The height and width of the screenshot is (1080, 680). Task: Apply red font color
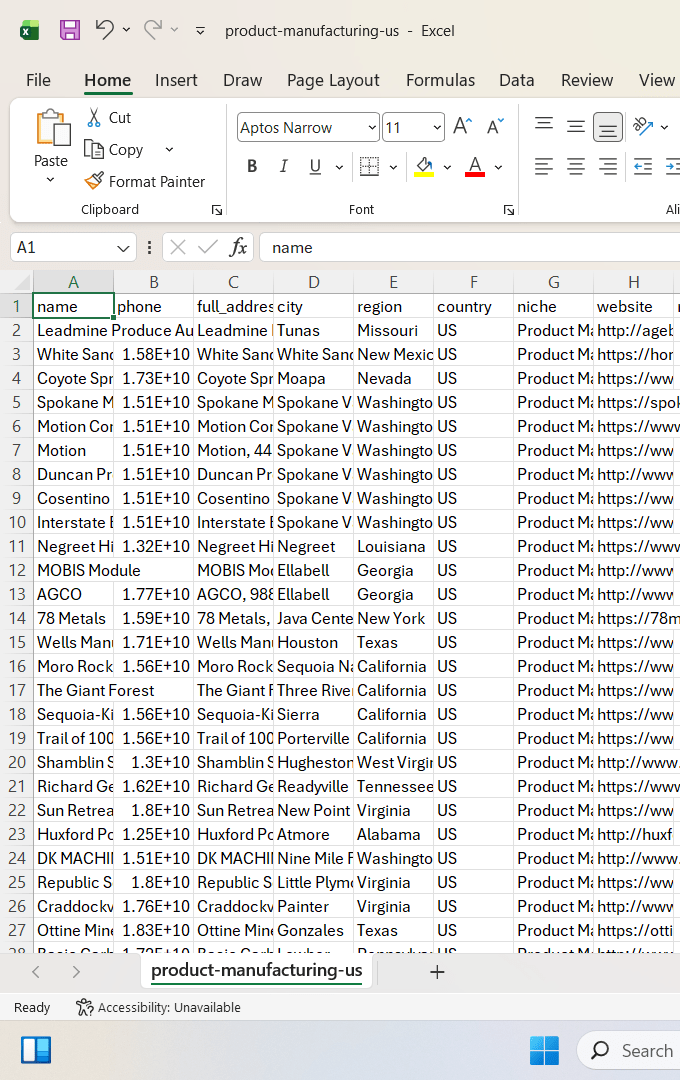(x=475, y=167)
